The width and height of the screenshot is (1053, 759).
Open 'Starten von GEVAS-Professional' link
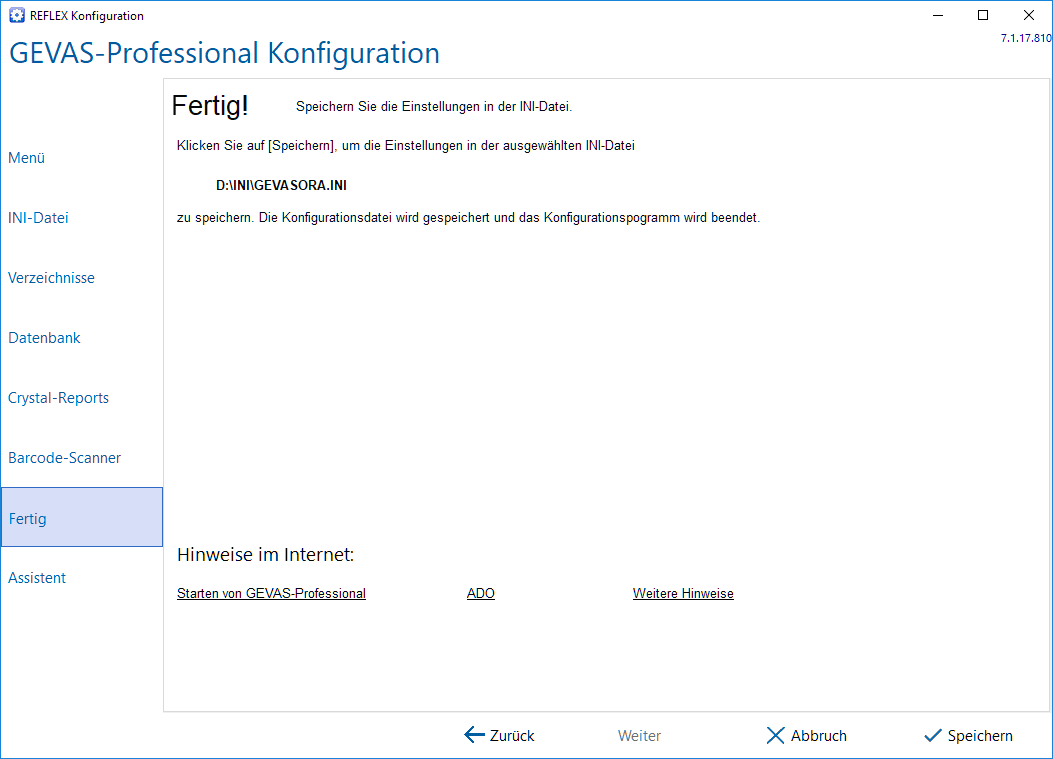click(x=271, y=593)
